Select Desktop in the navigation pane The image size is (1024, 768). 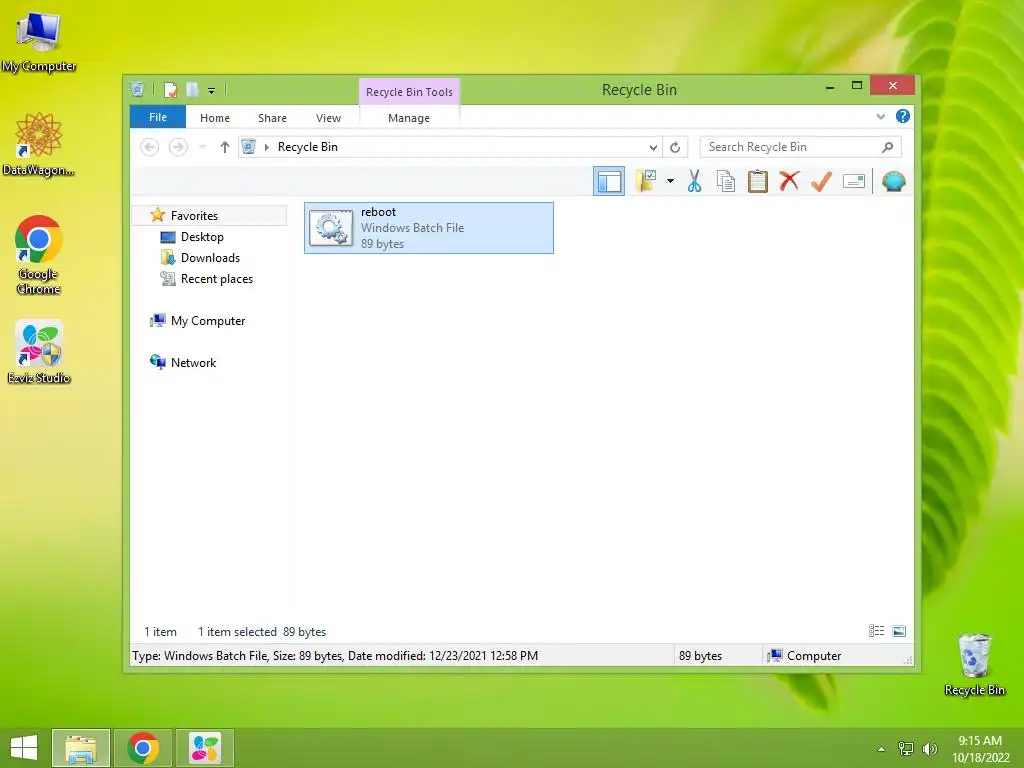point(202,237)
